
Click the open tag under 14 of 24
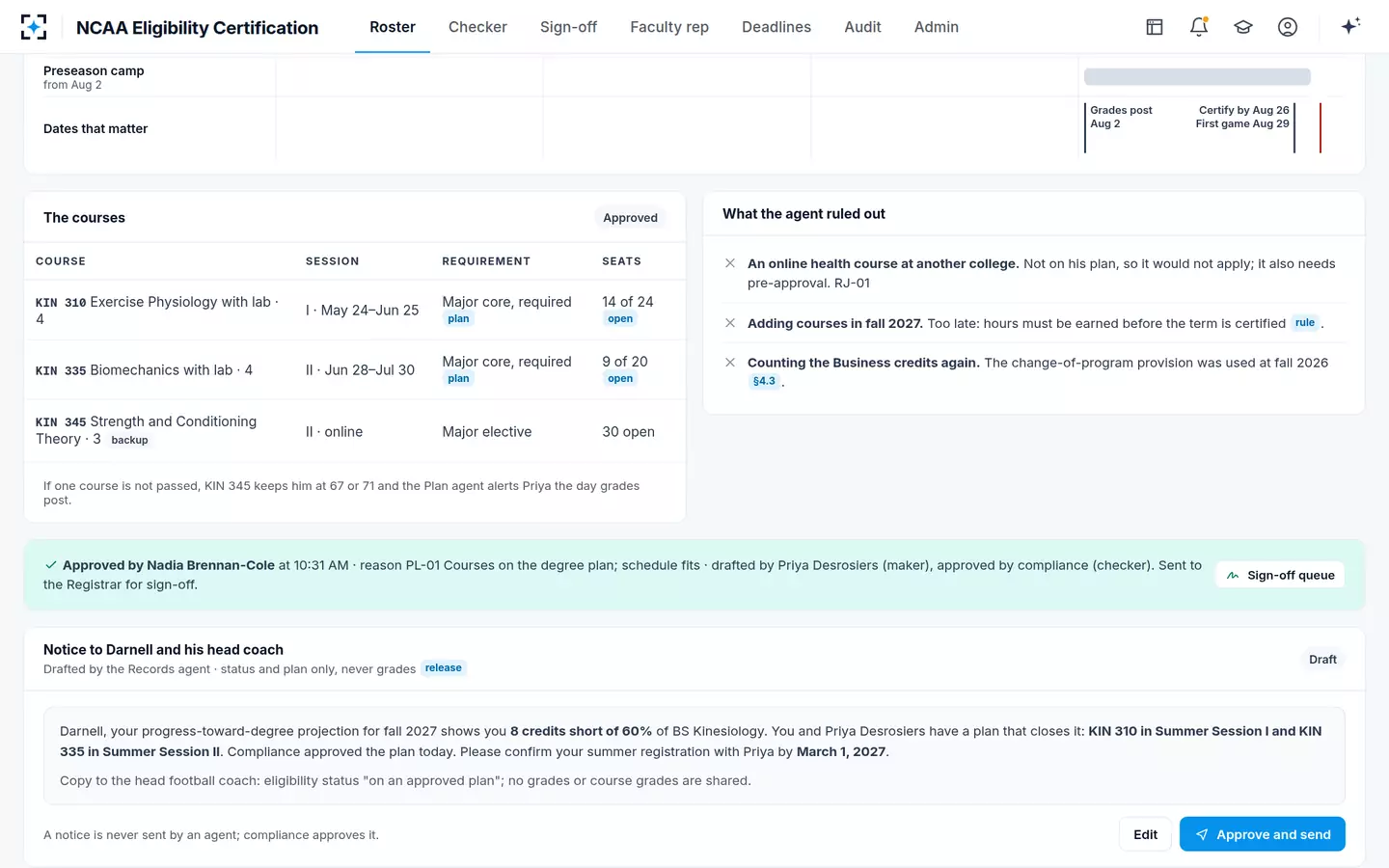620,319
